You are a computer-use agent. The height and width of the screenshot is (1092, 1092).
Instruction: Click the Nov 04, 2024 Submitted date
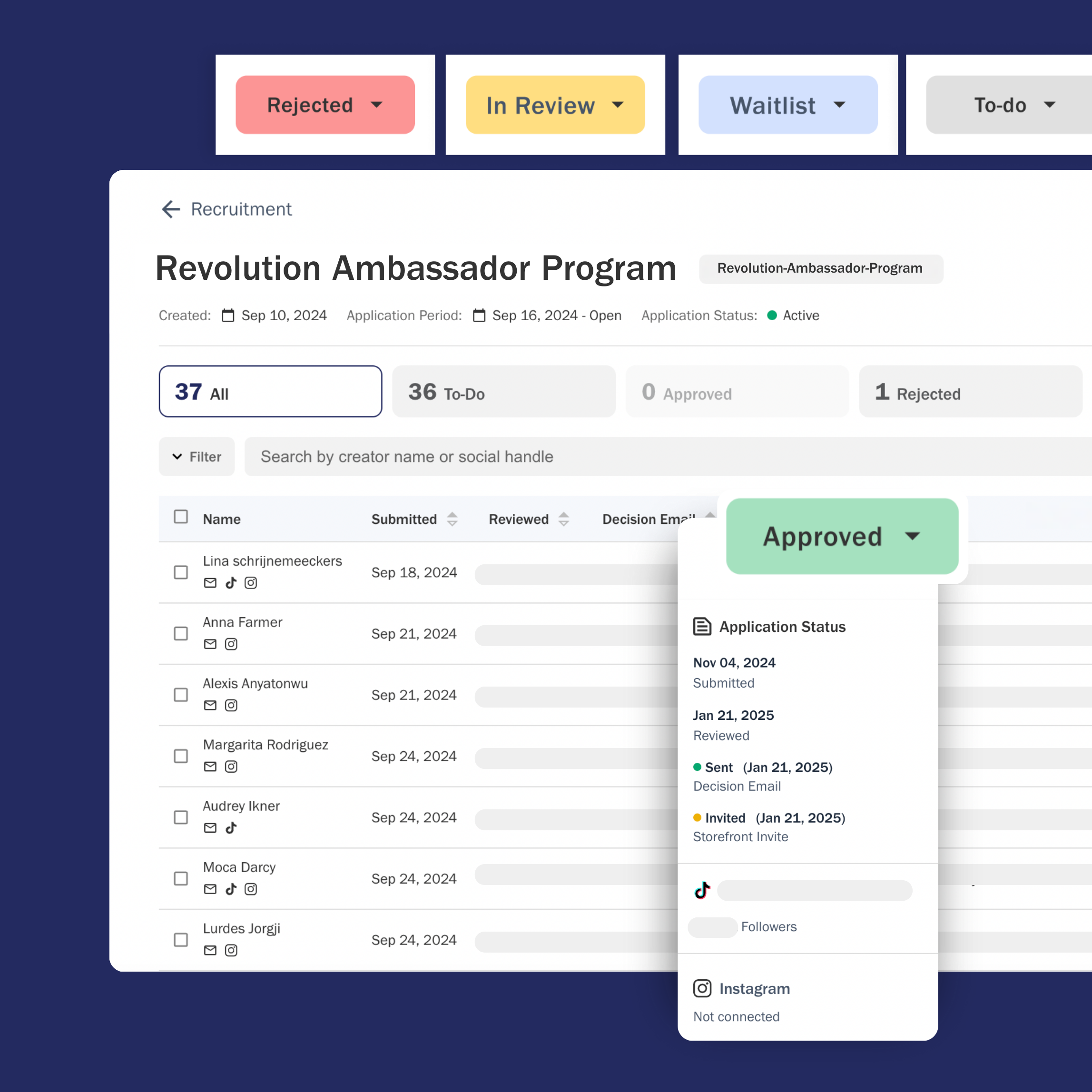(x=734, y=662)
